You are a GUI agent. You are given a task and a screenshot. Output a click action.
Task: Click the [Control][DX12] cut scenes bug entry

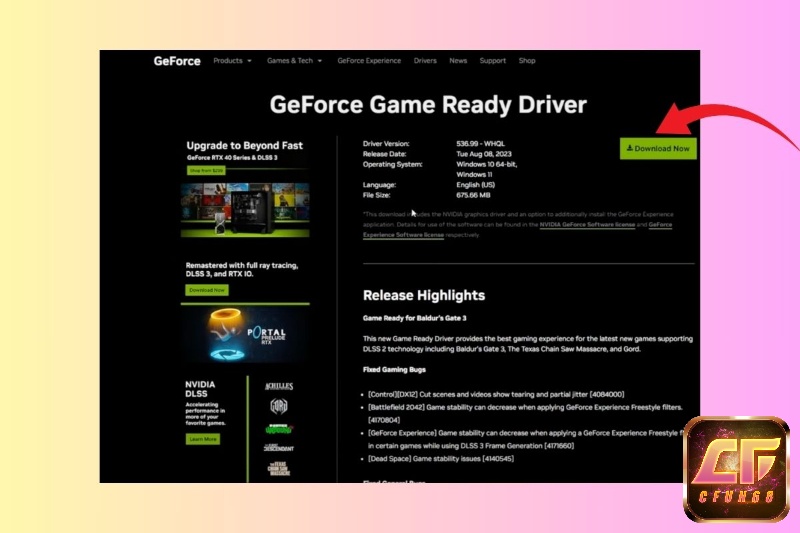tap(496, 394)
